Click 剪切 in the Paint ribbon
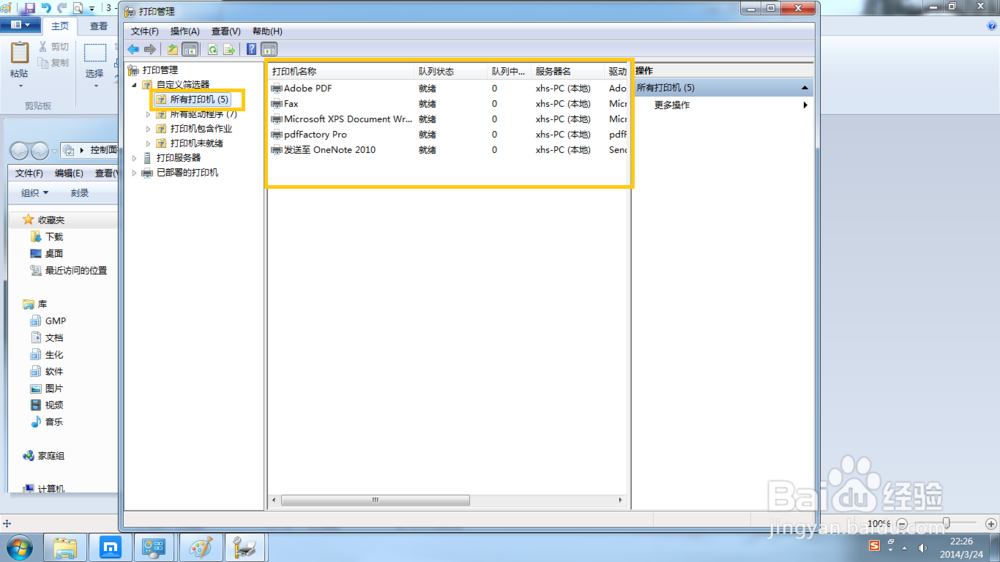 tap(54, 47)
